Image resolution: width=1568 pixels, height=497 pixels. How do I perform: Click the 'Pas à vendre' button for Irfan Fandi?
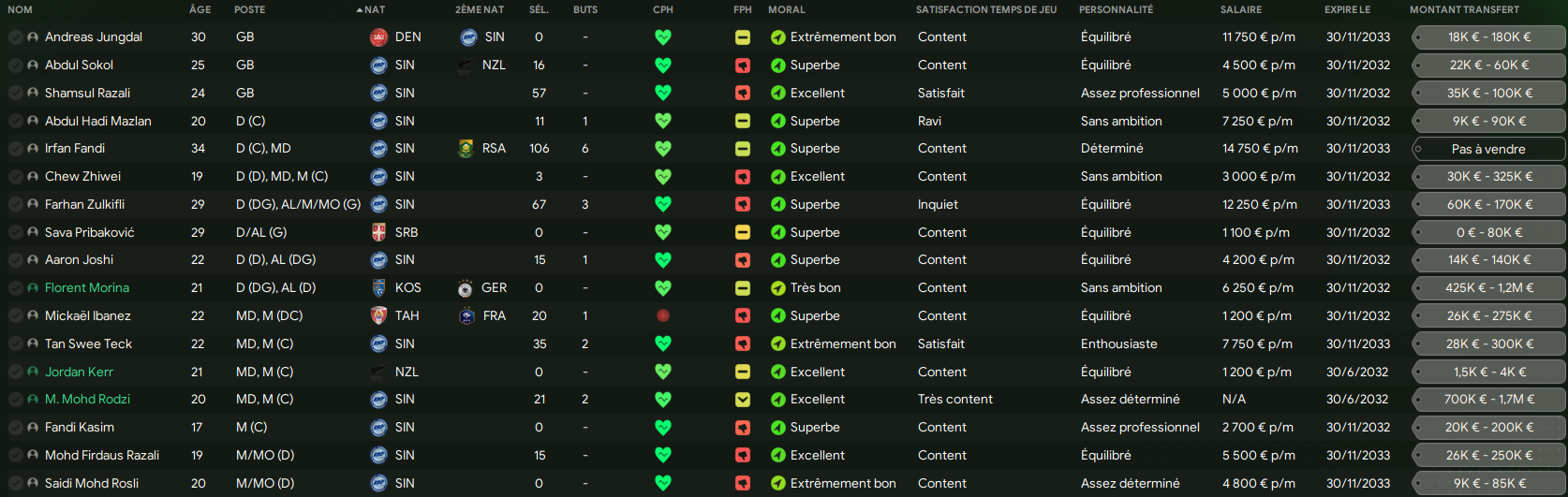[x=1488, y=149]
